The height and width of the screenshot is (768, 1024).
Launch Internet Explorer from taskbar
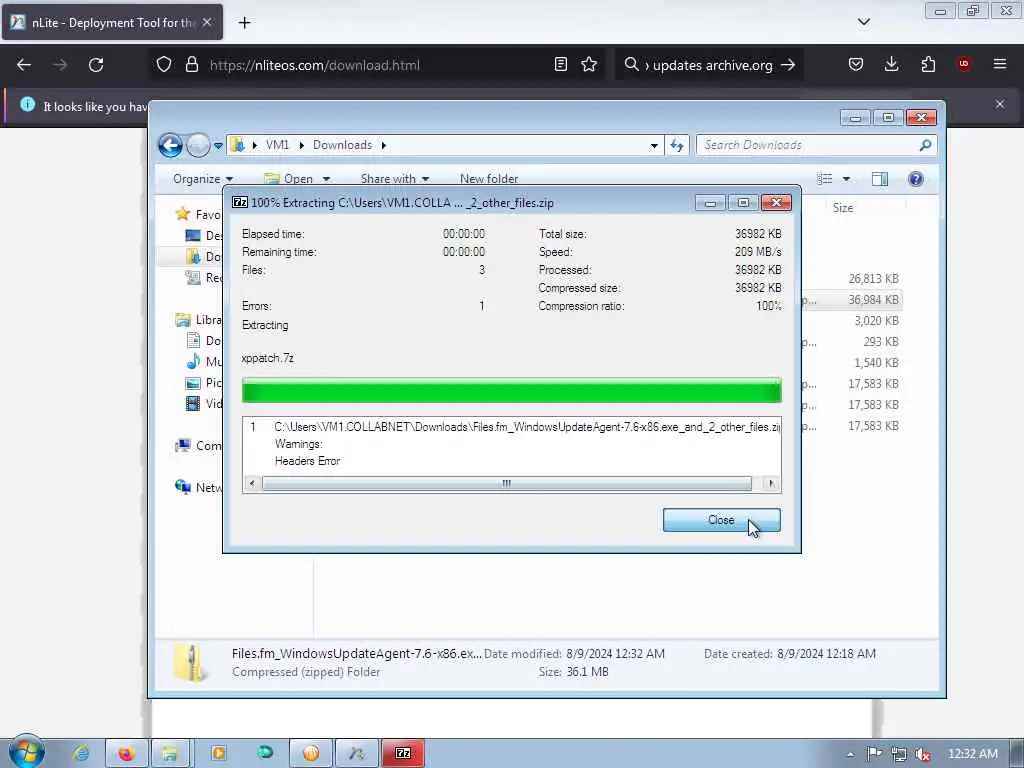coord(82,753)
